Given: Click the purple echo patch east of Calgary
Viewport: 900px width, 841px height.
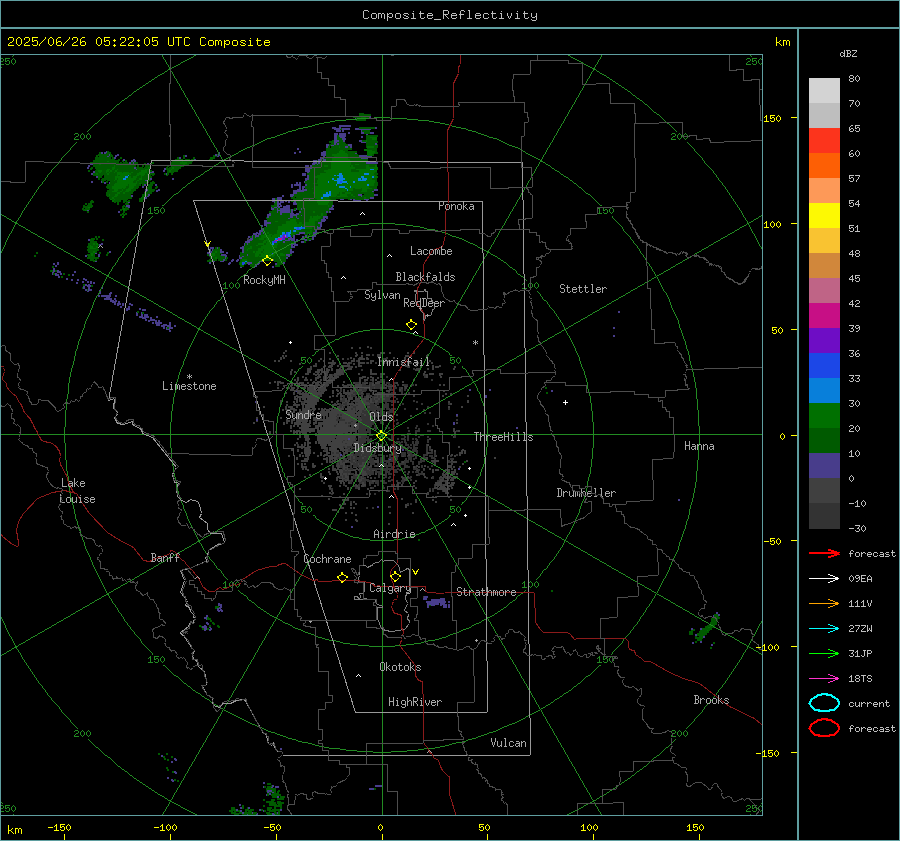Looking at the screenshot, I should pyautogui.click(x=437, y=602).
